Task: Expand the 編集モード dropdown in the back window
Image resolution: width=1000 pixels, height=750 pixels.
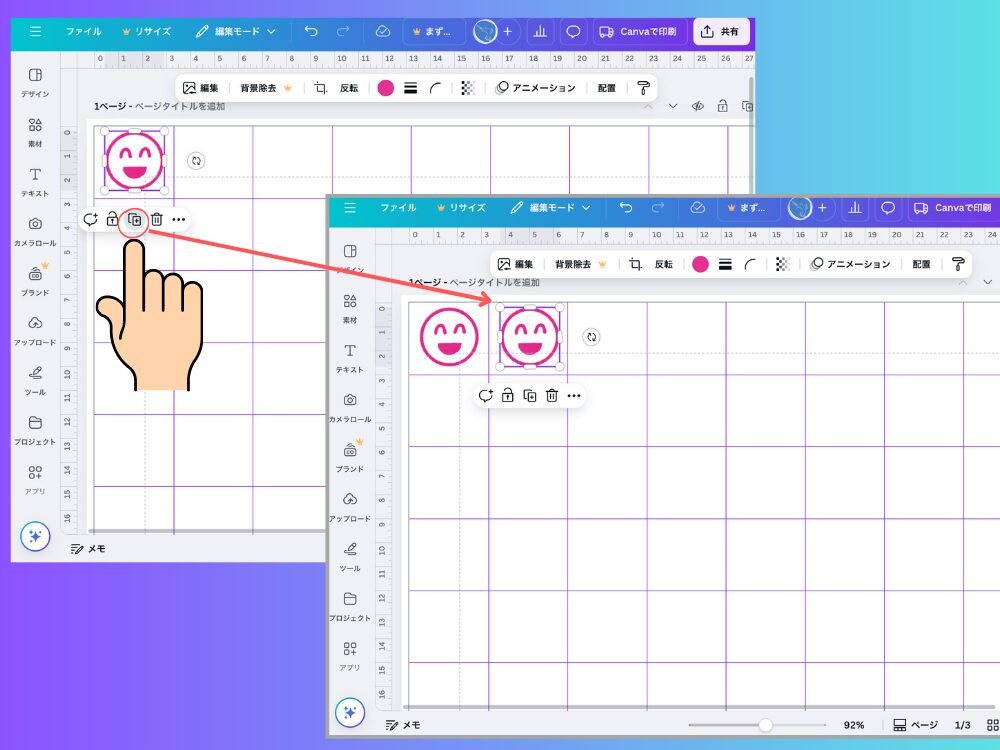Action: 236,32
